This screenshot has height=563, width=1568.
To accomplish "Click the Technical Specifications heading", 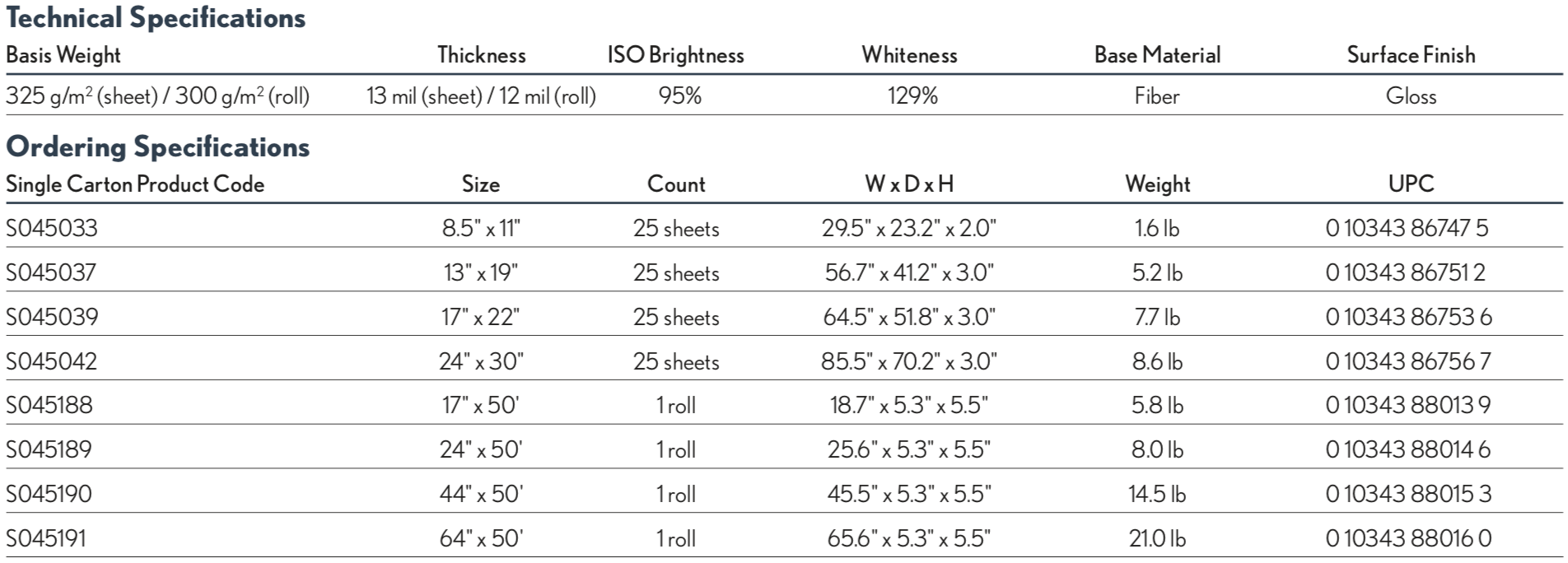I will point(156,18).
